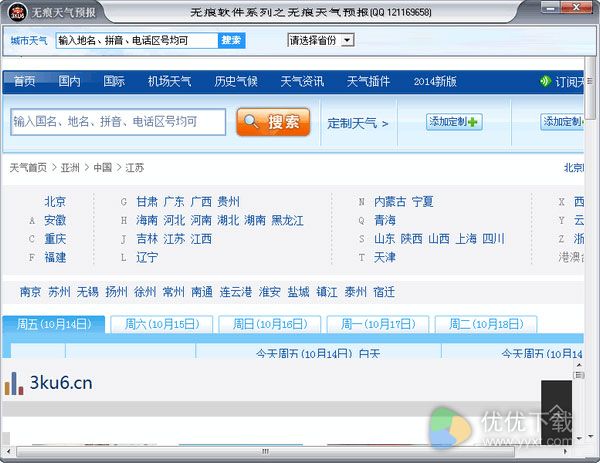Select the 北京 province link
Viewport: 600px width, 463px height.
[x=55, y=201]
